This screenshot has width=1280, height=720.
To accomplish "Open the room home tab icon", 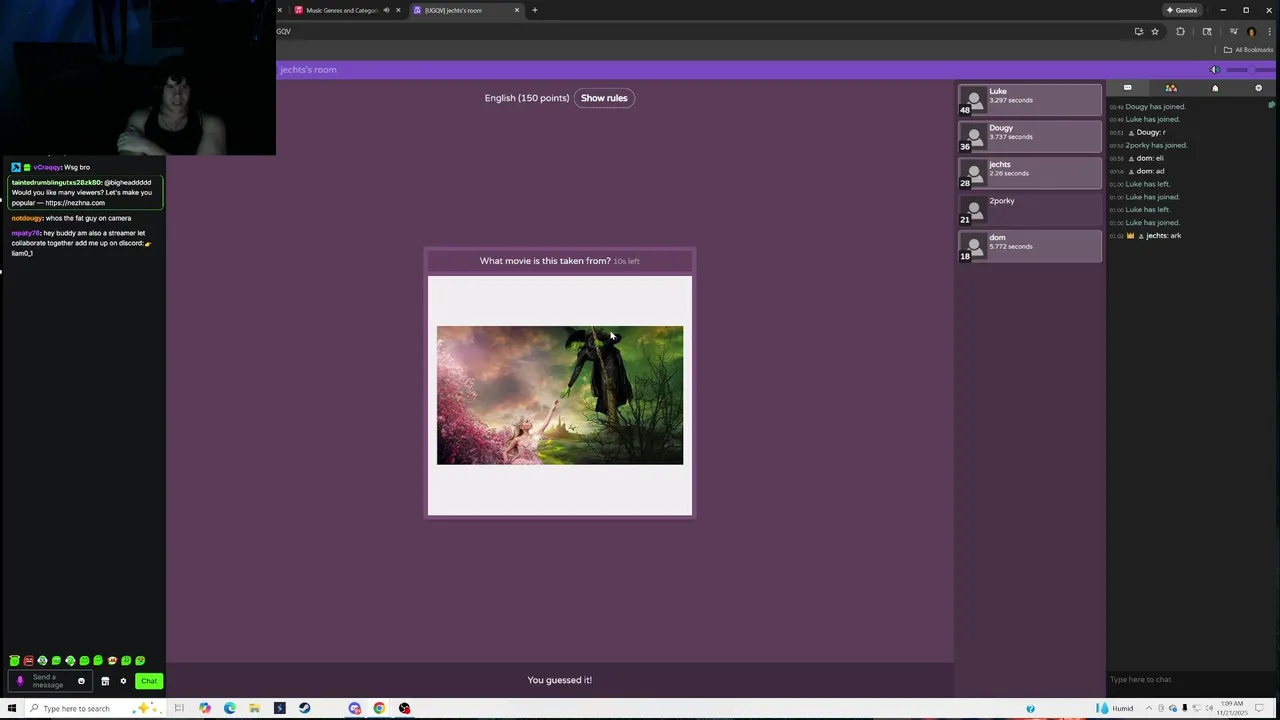I will (x=1215, y=88).
